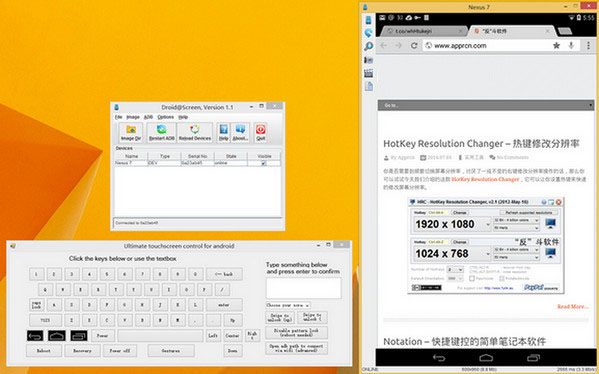
Task: Click 'Disable pattern lock' button
Action: tap(296, 332)
